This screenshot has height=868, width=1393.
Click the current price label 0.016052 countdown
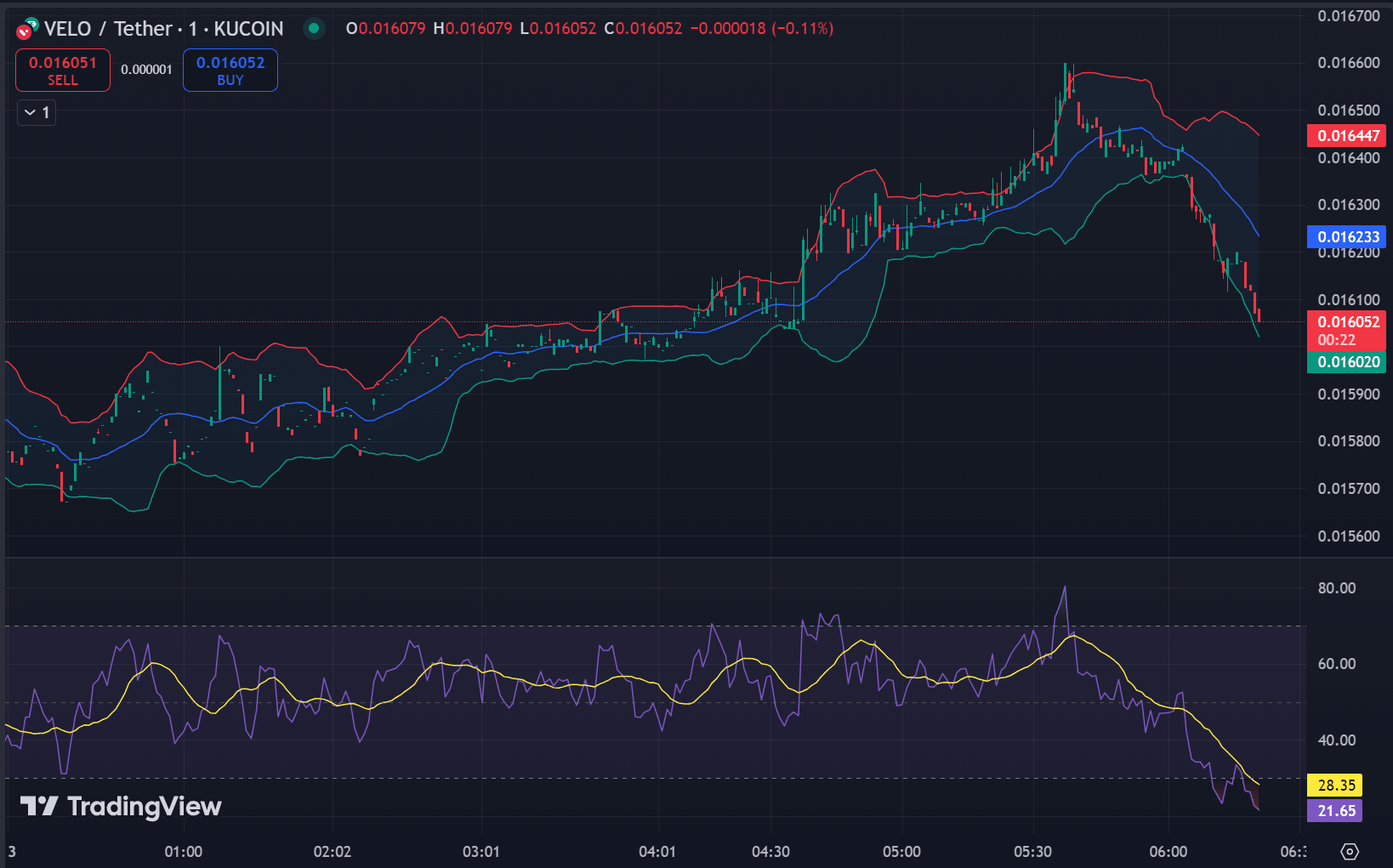click(1347, 331)
